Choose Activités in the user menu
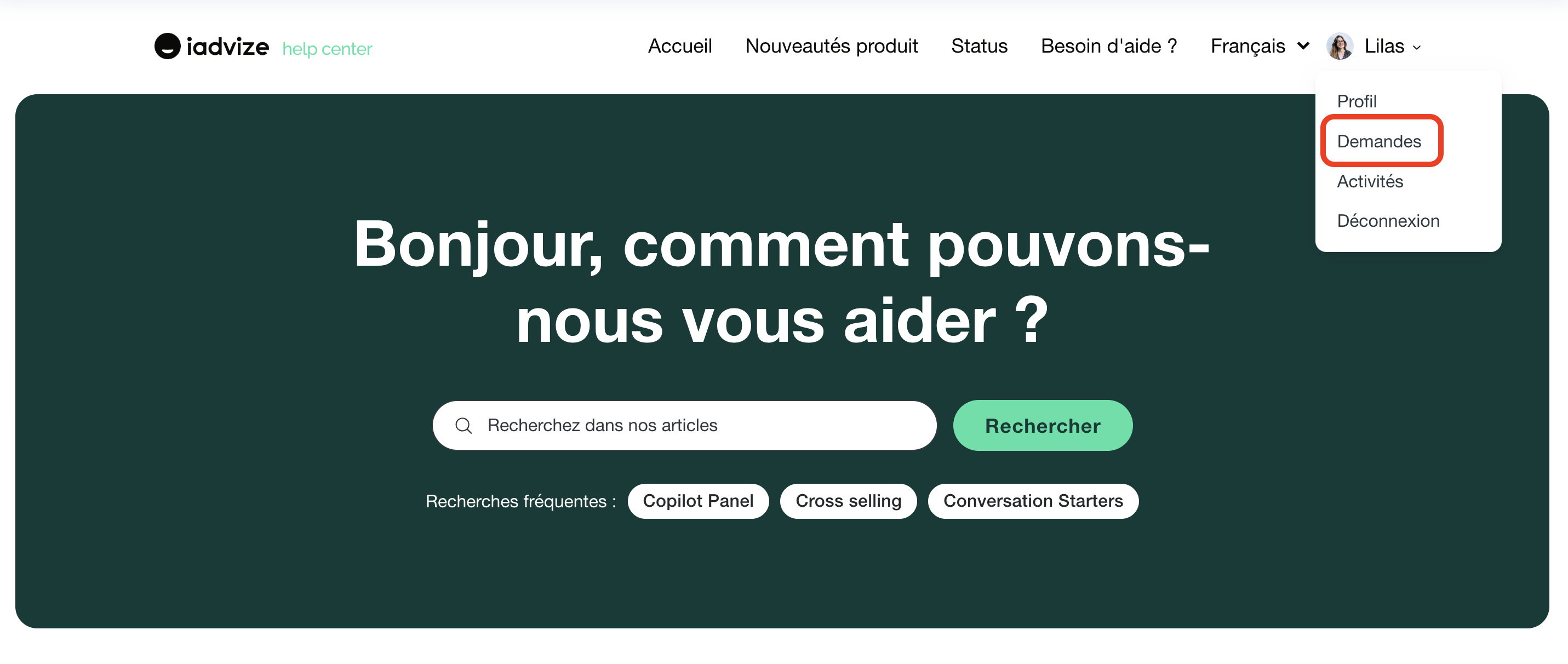The image size is (1568, 664). click(x=1370, y=181)
